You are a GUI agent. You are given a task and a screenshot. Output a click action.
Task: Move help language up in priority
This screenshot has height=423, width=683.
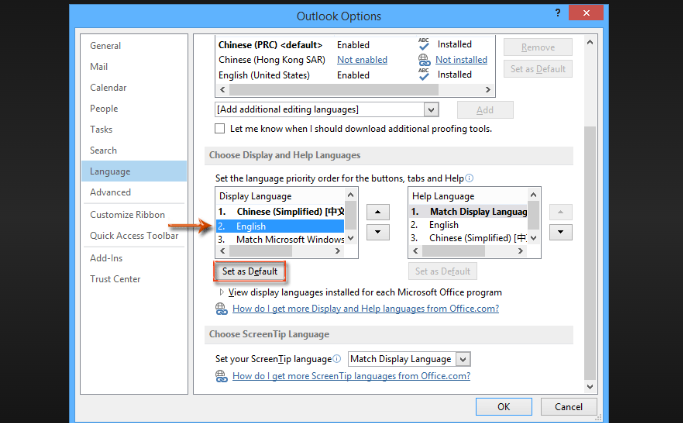pos(561,212)
